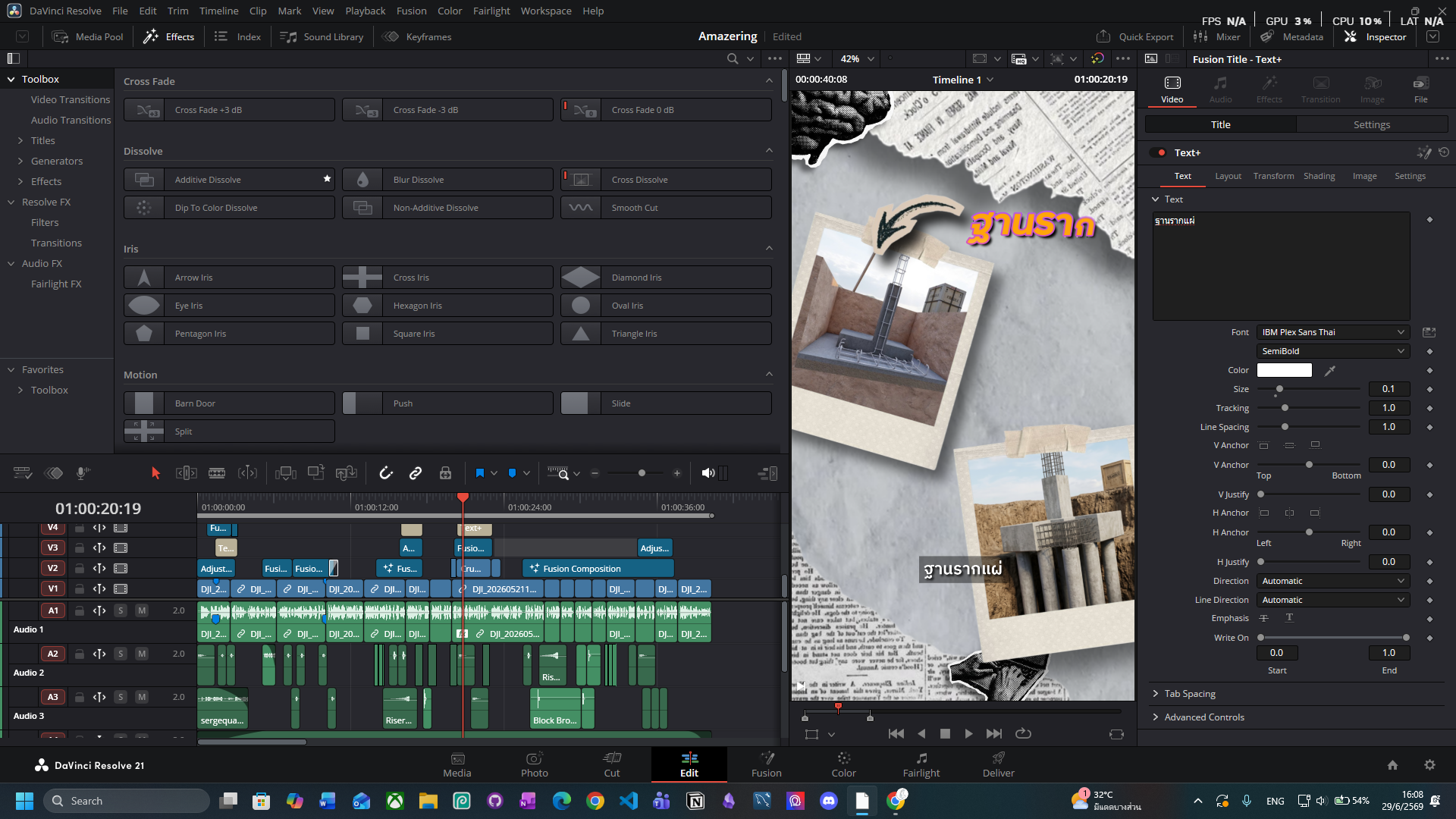
Task: Expand the Titles category in Toolbox
Action: pyautogui.click(x=42, y=140)
